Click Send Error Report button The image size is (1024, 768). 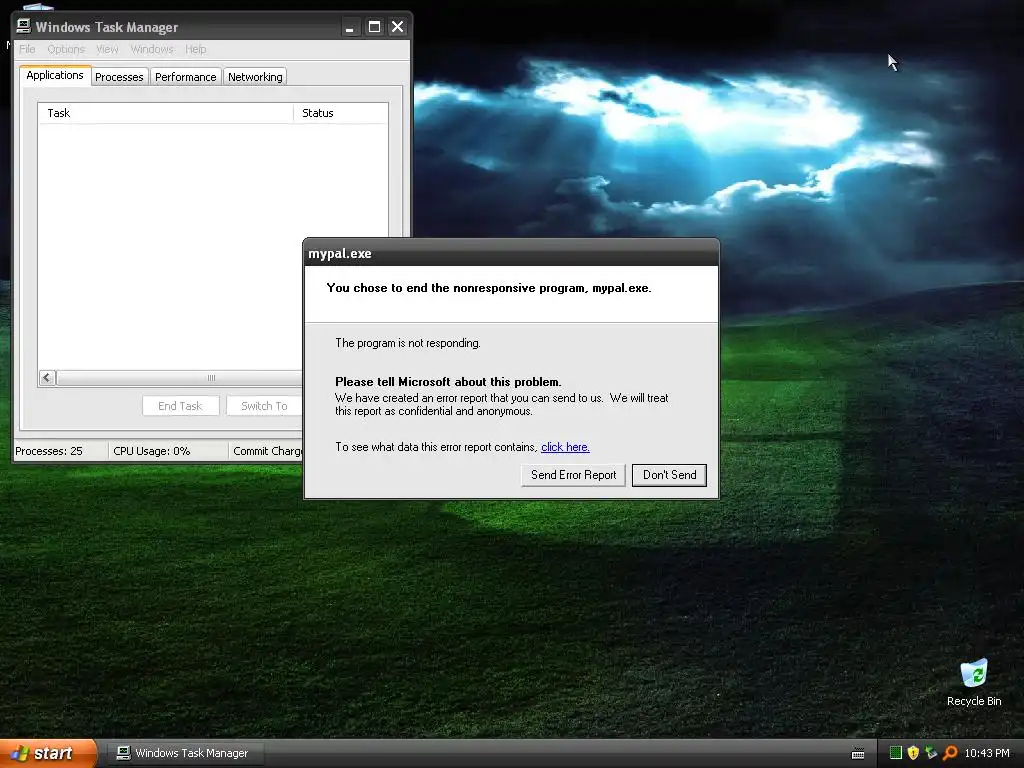tap(573, 475)
